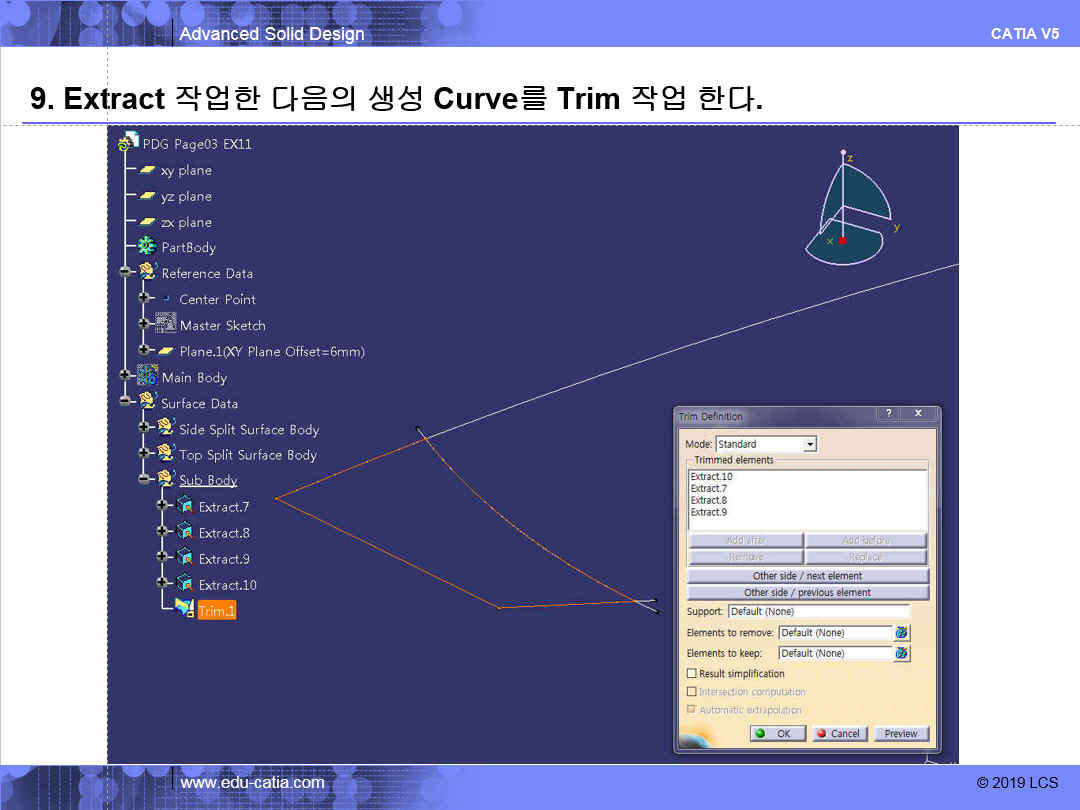Click the Preview button
Image resolution: width=1080 pixels, height=810 pixels.
click(900, 733)
